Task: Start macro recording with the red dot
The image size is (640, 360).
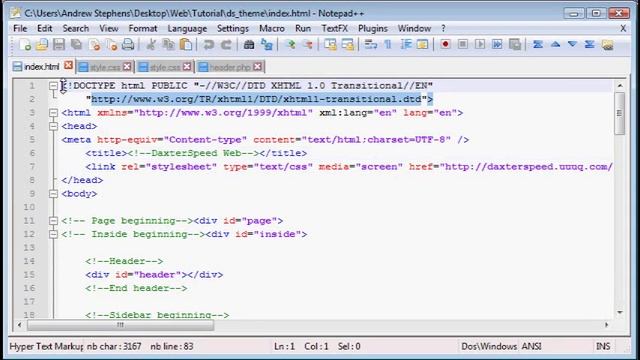Action: coord(445,44)
